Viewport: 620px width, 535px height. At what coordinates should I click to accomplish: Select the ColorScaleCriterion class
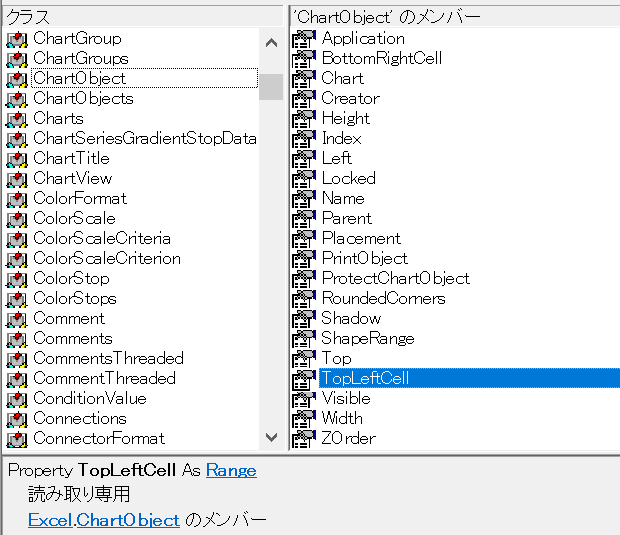(107, 259)
